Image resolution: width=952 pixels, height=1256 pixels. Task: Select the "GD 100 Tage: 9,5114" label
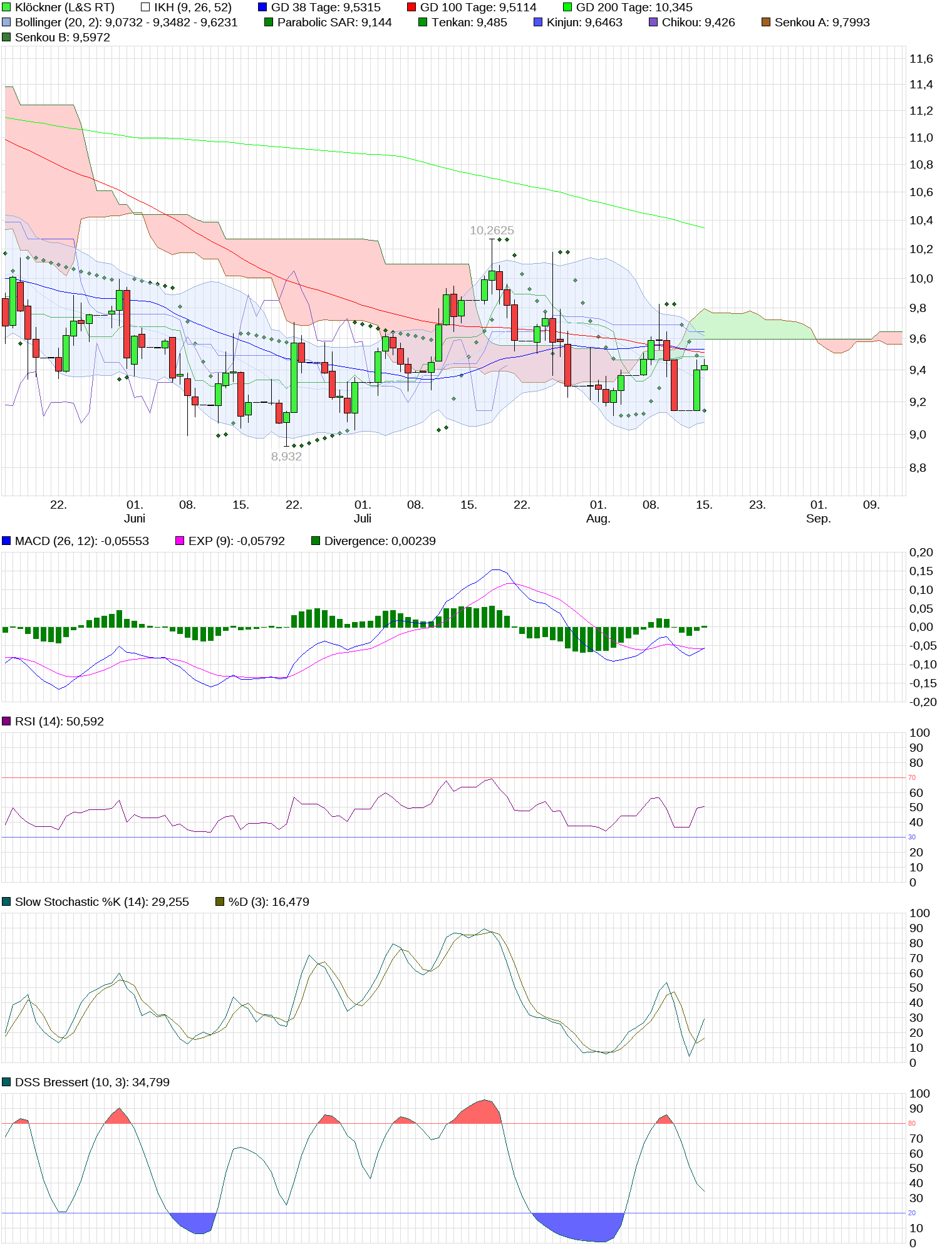pyautogui.click(x=479, y=8)
